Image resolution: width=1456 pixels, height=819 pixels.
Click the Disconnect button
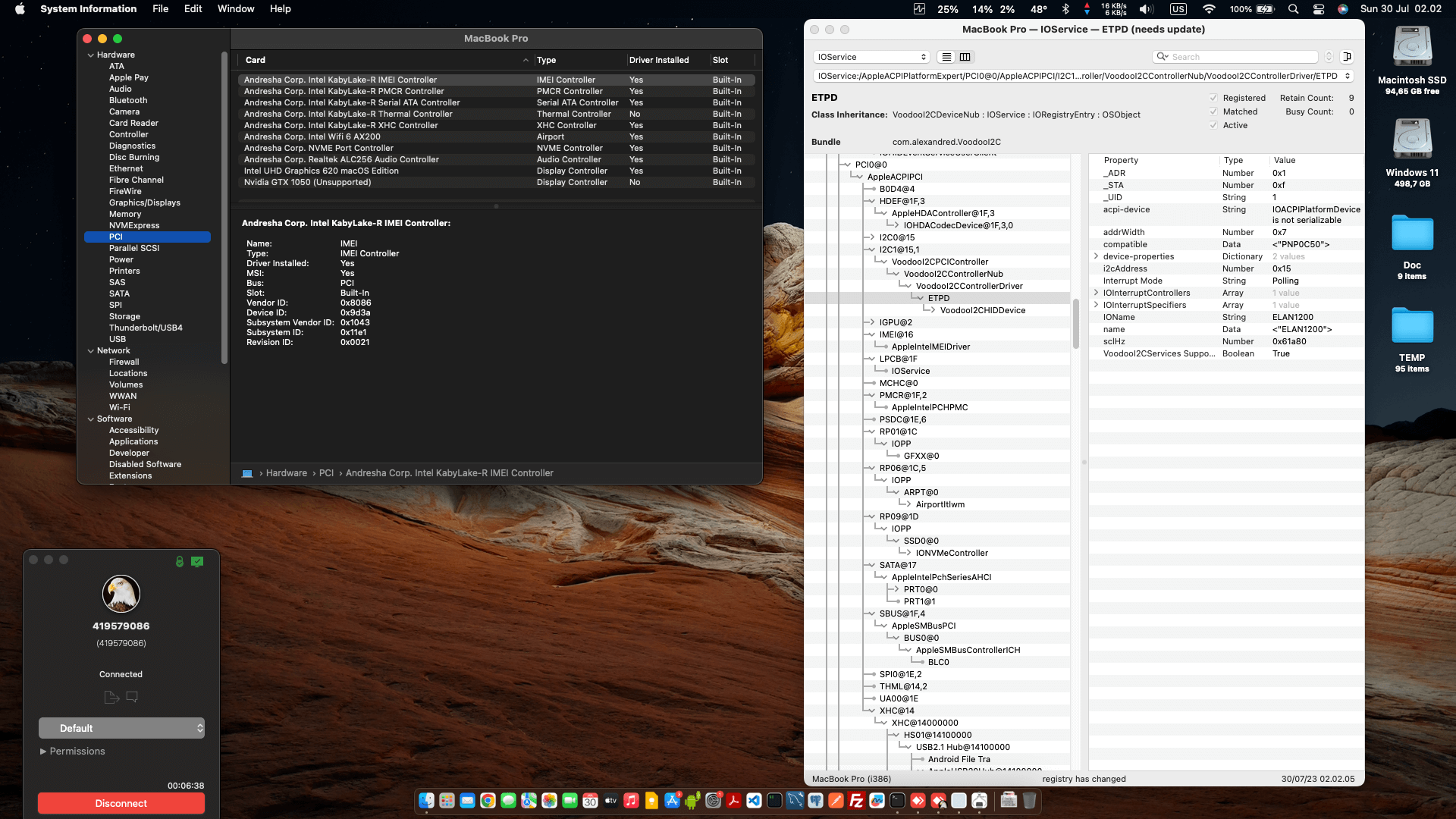point(121,803)
